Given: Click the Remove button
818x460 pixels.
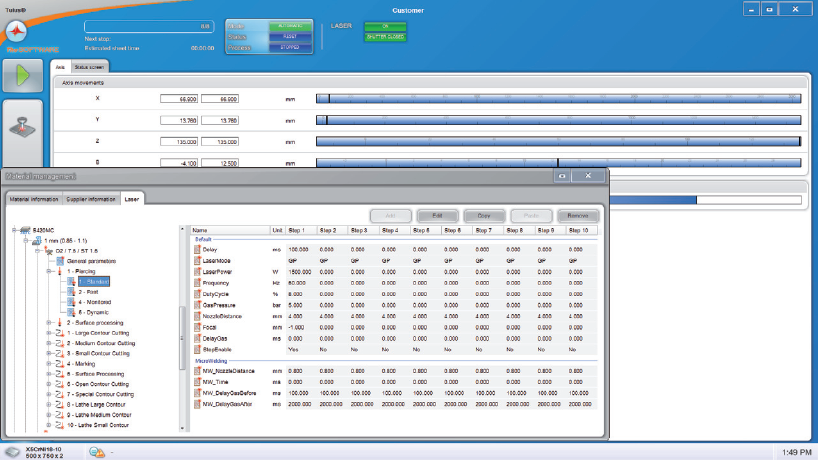Looking at the screenshot, I should 578,215.
